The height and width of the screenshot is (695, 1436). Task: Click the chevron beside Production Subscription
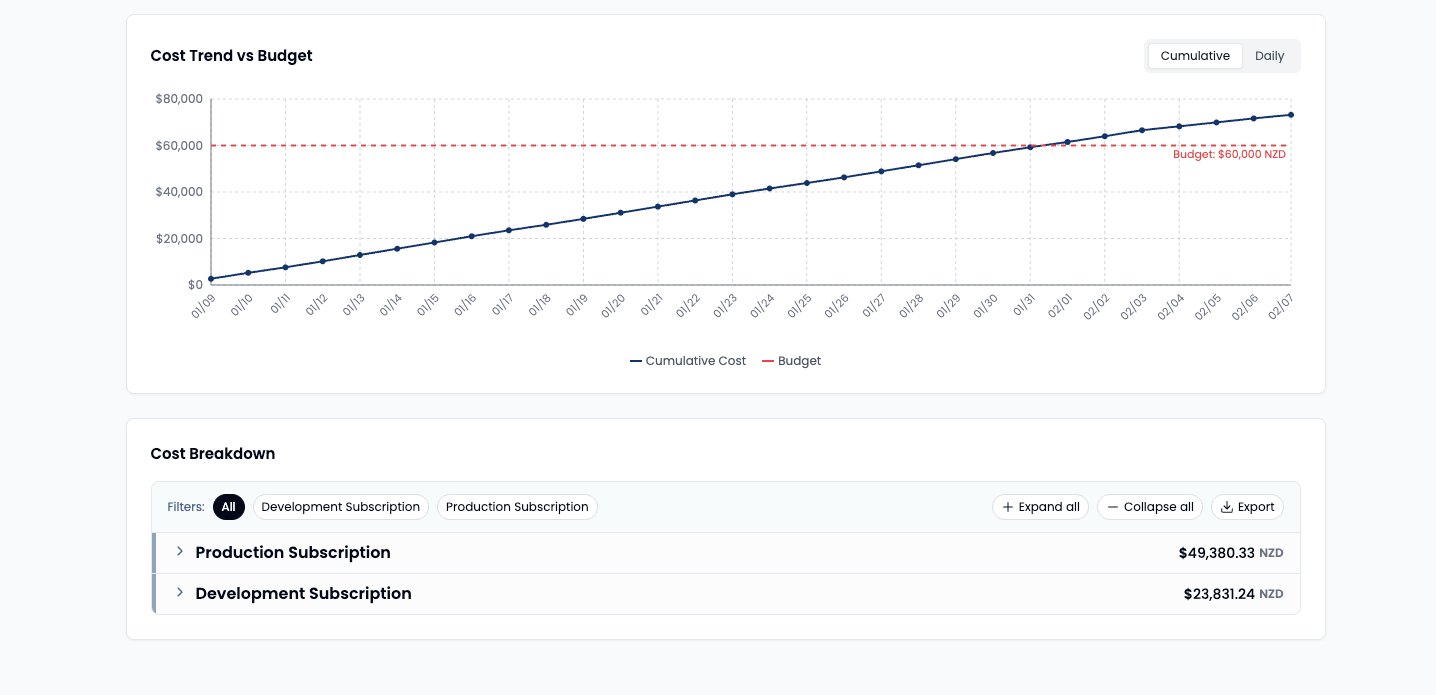point(179,551)
